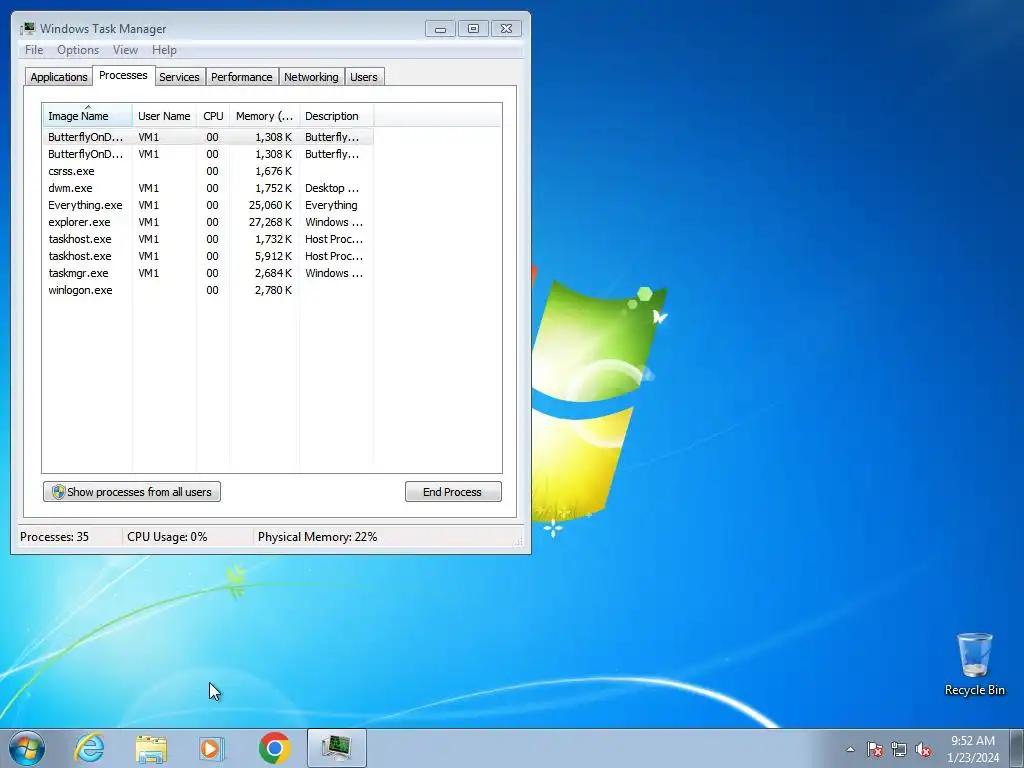Click the Task Manager title bar icon
This screenshot has height=768, width=1024.
coord(27,28)
